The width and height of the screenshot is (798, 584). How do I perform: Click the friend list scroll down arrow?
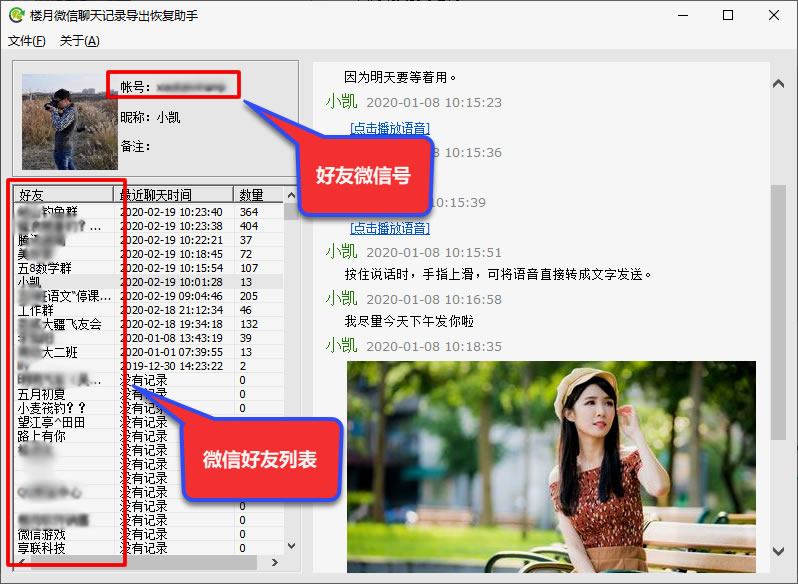[x=291, y=546]
